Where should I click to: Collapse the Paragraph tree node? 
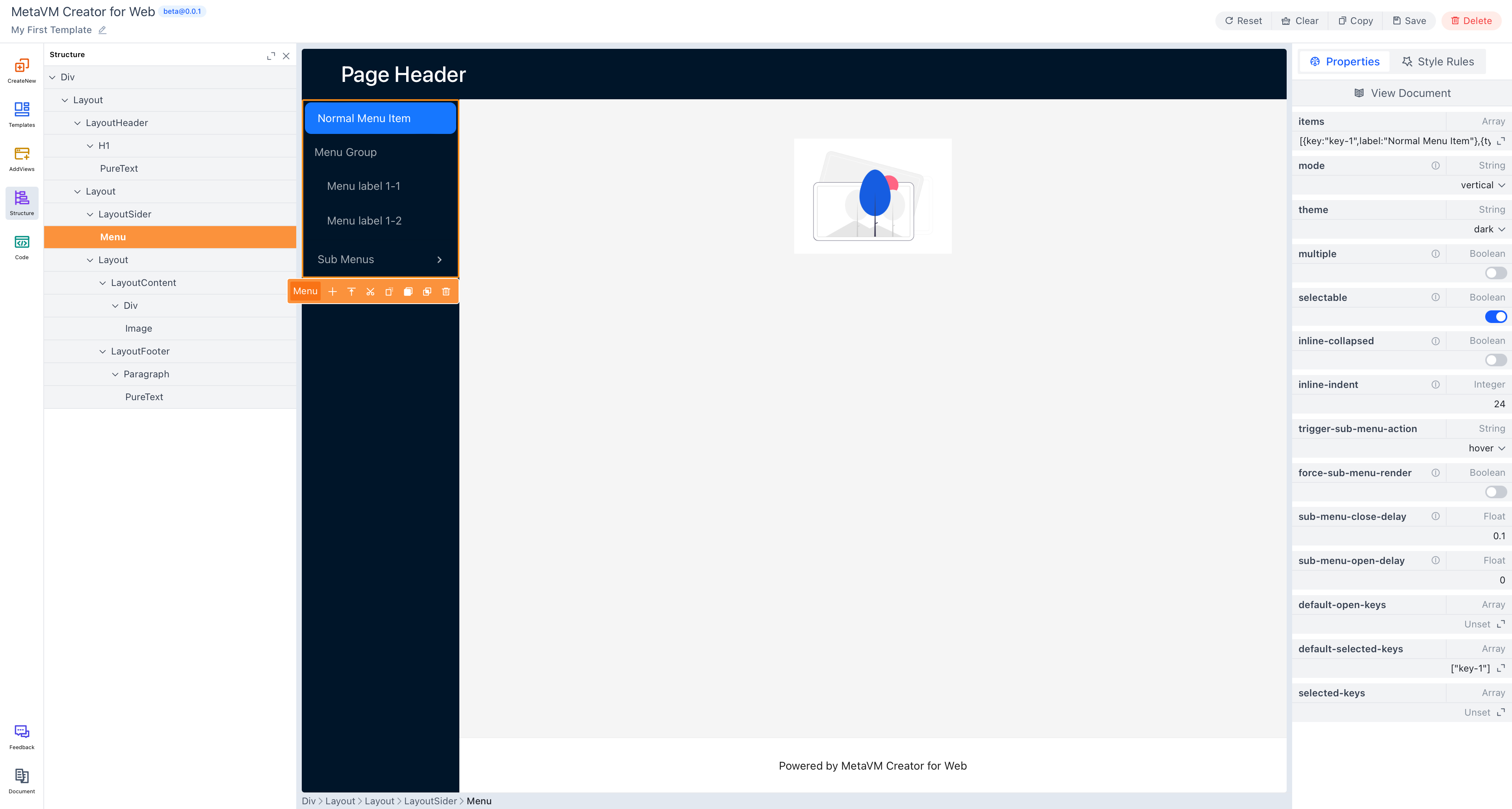pyautogui.click(x=115, y=374)
